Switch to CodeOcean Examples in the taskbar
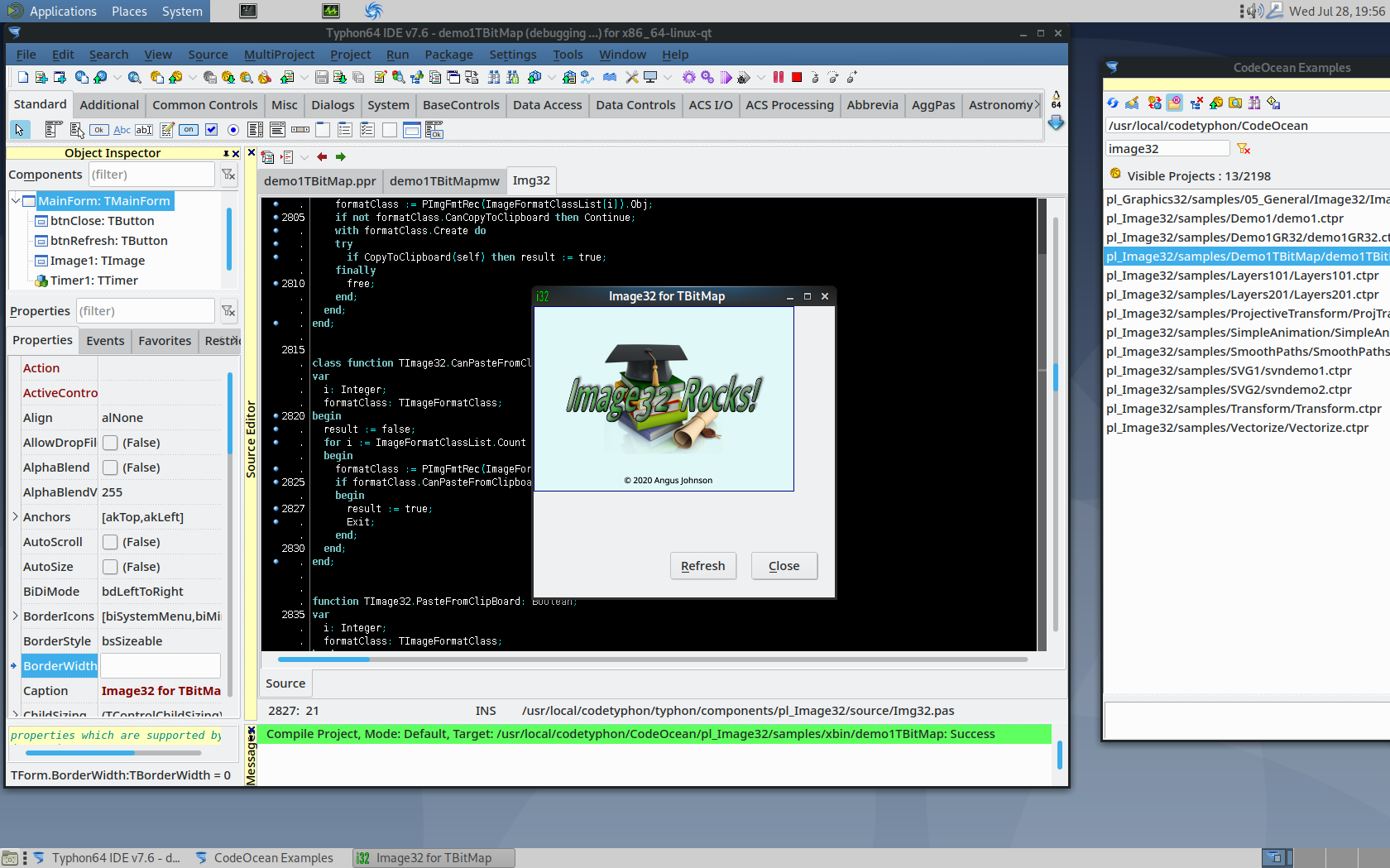Image resolution: width=1390 pixels, height=868 pixels. pyautogui.click(x=266, y=858)
